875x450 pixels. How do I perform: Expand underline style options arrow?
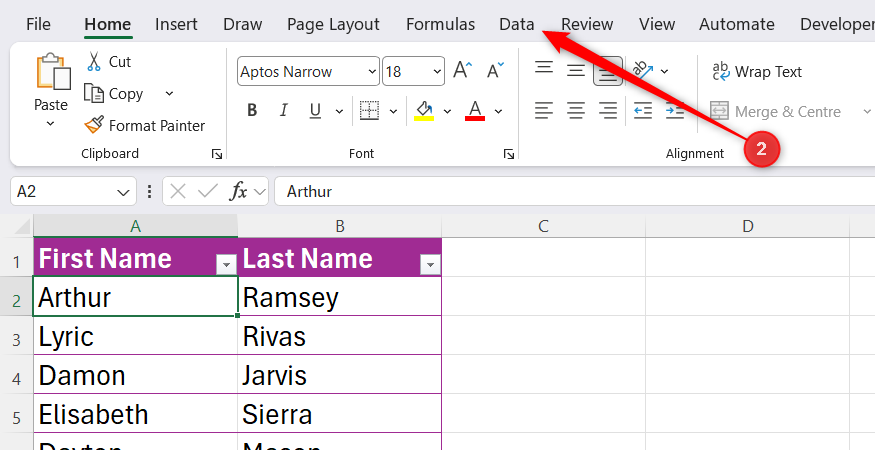[x=339, y=111]
